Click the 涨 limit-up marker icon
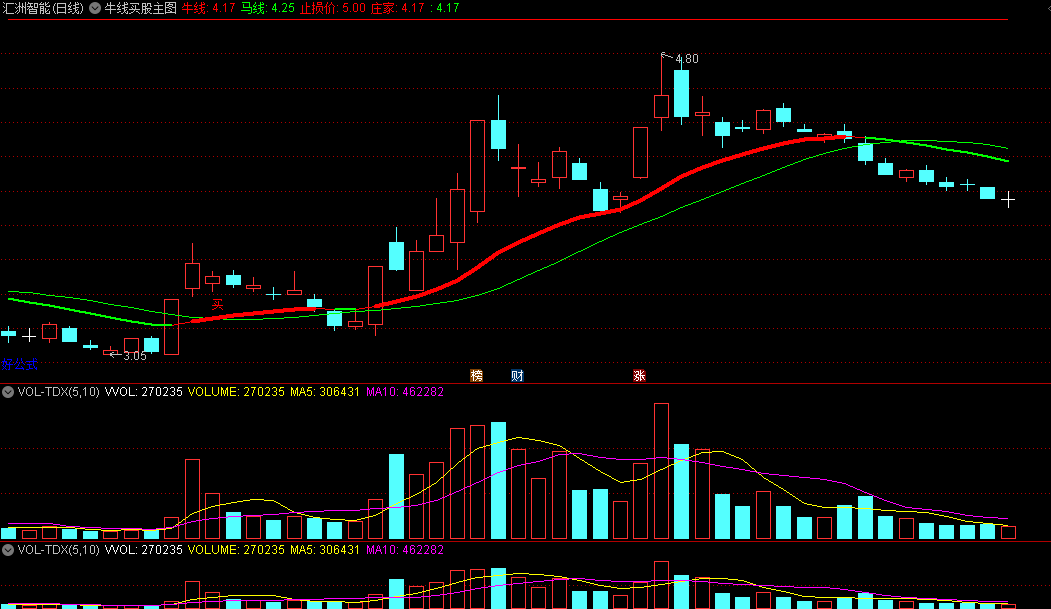This screenshot has height=609, width=1051. click(639, 375)
